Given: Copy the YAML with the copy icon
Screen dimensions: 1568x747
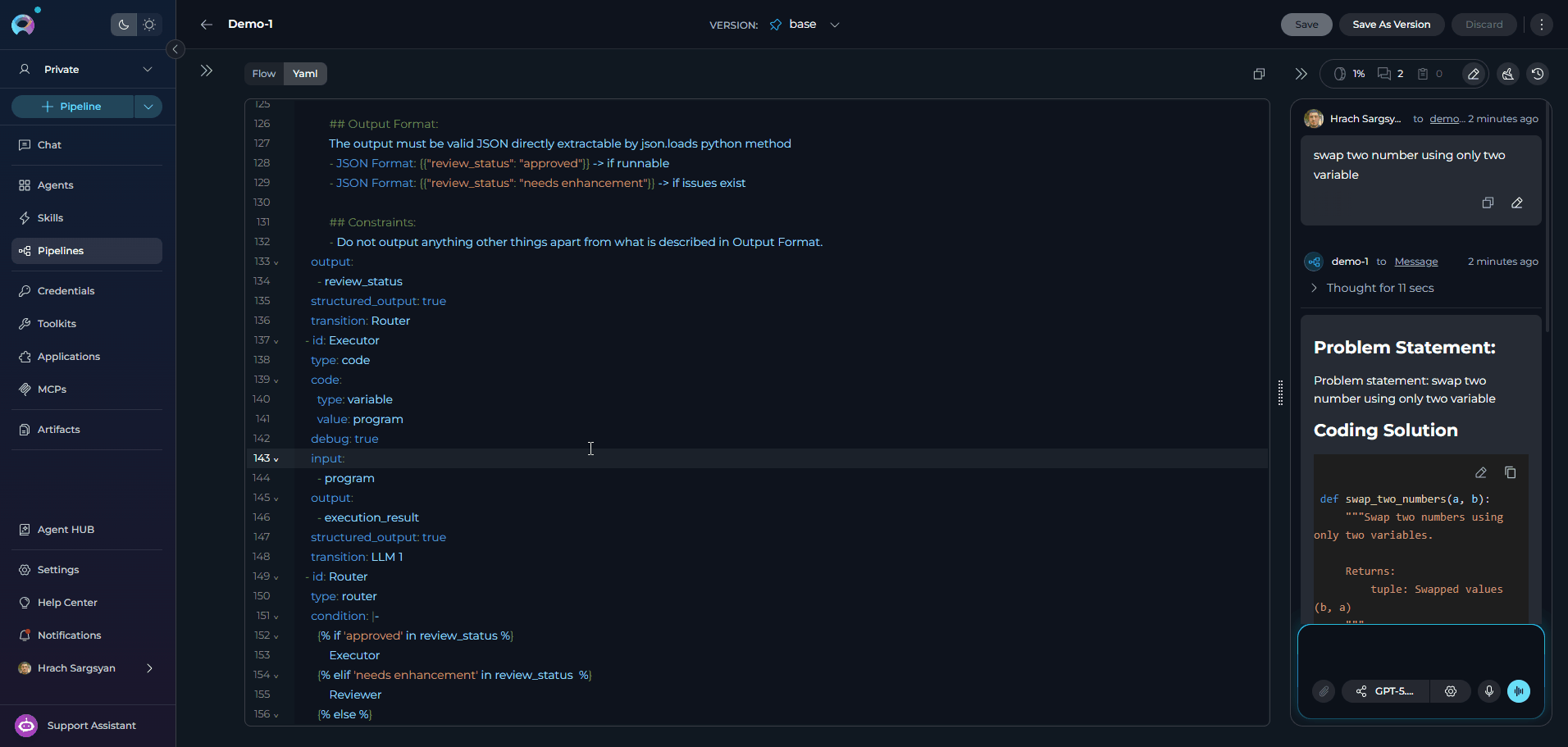Looking at the screenshot, I should 1259,74.
